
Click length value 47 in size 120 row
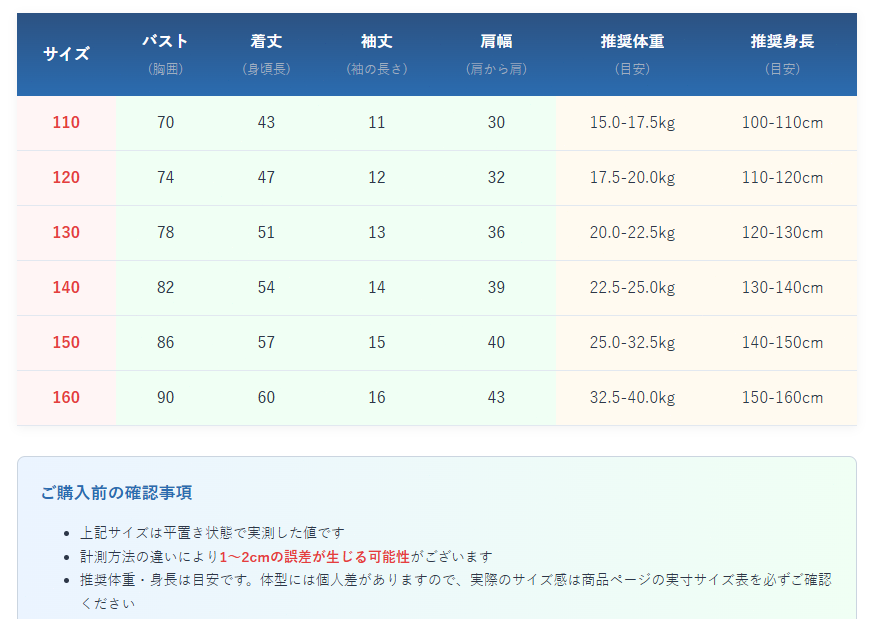click(266, 177)
